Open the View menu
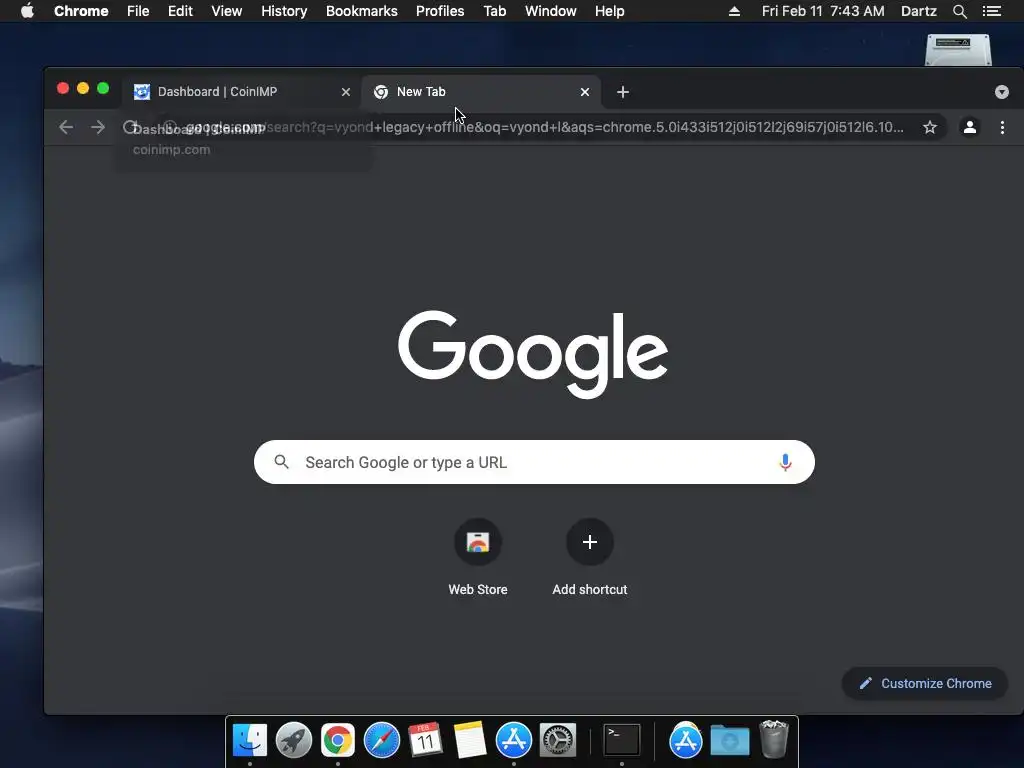1024x768 pixels. point(227,11)
